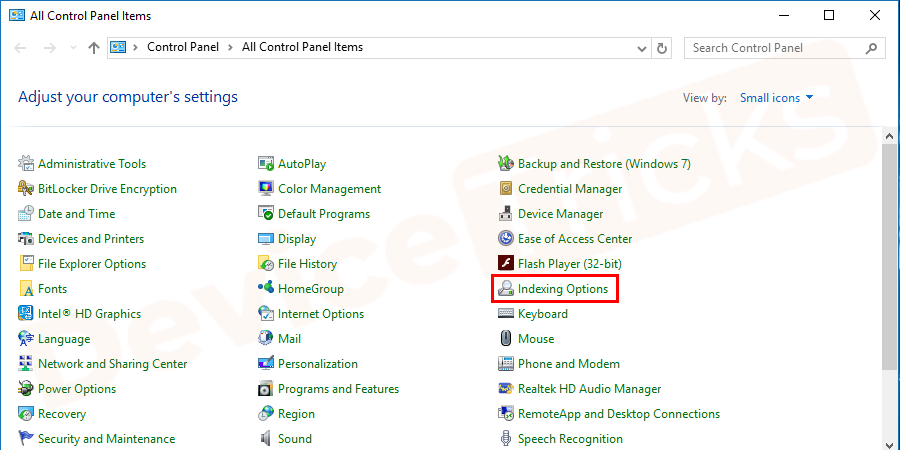Click the Fonts icon
The height and width of the screenshot is (450, 900).
pos(26,289)
